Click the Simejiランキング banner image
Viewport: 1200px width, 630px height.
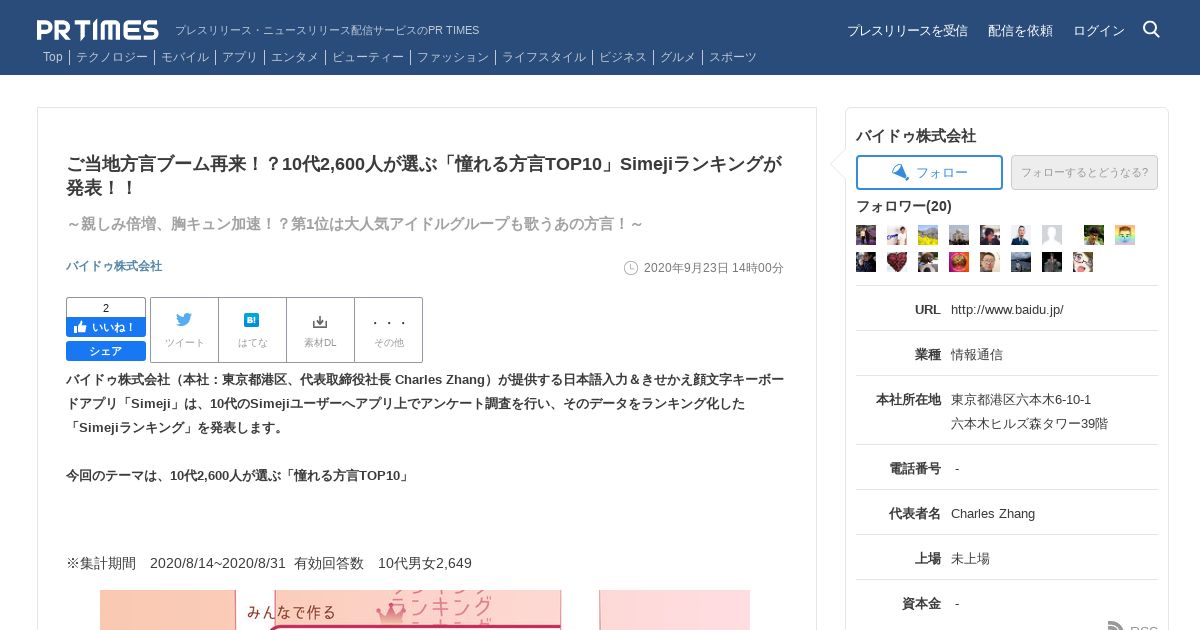(x=425, y=610)
